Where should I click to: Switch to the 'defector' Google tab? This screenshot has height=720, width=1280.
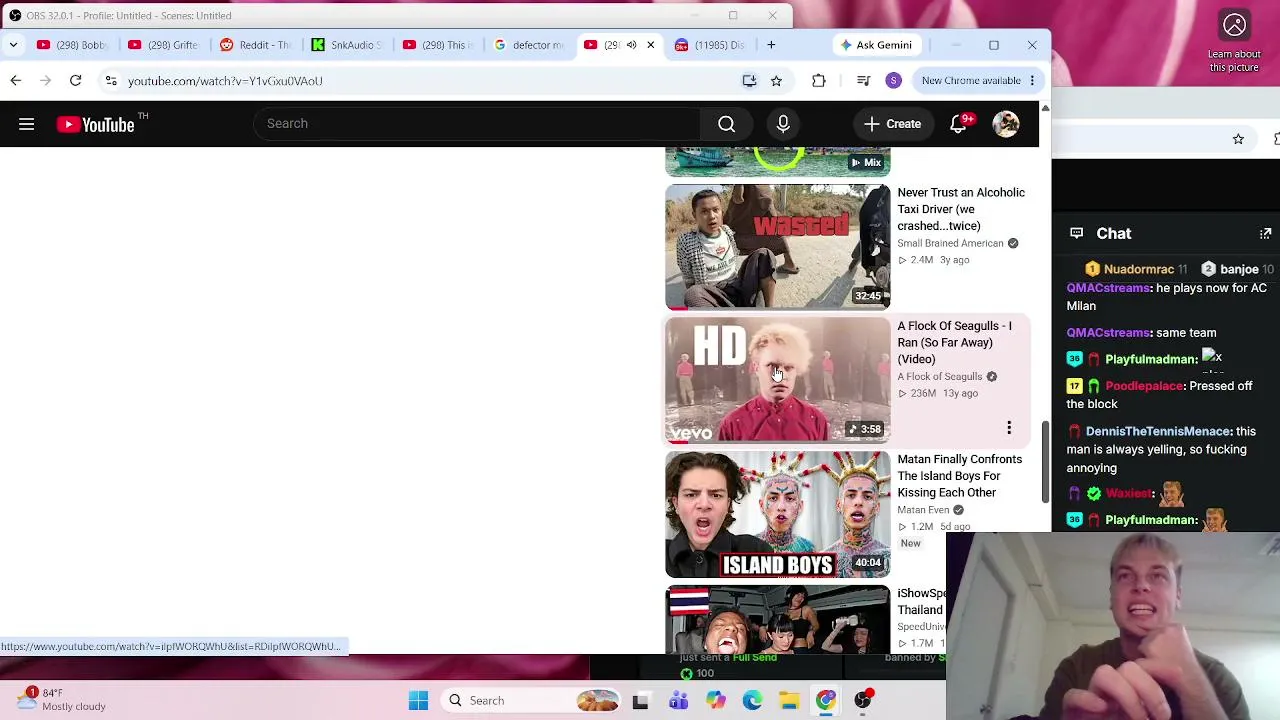click(x=530, y=45)
